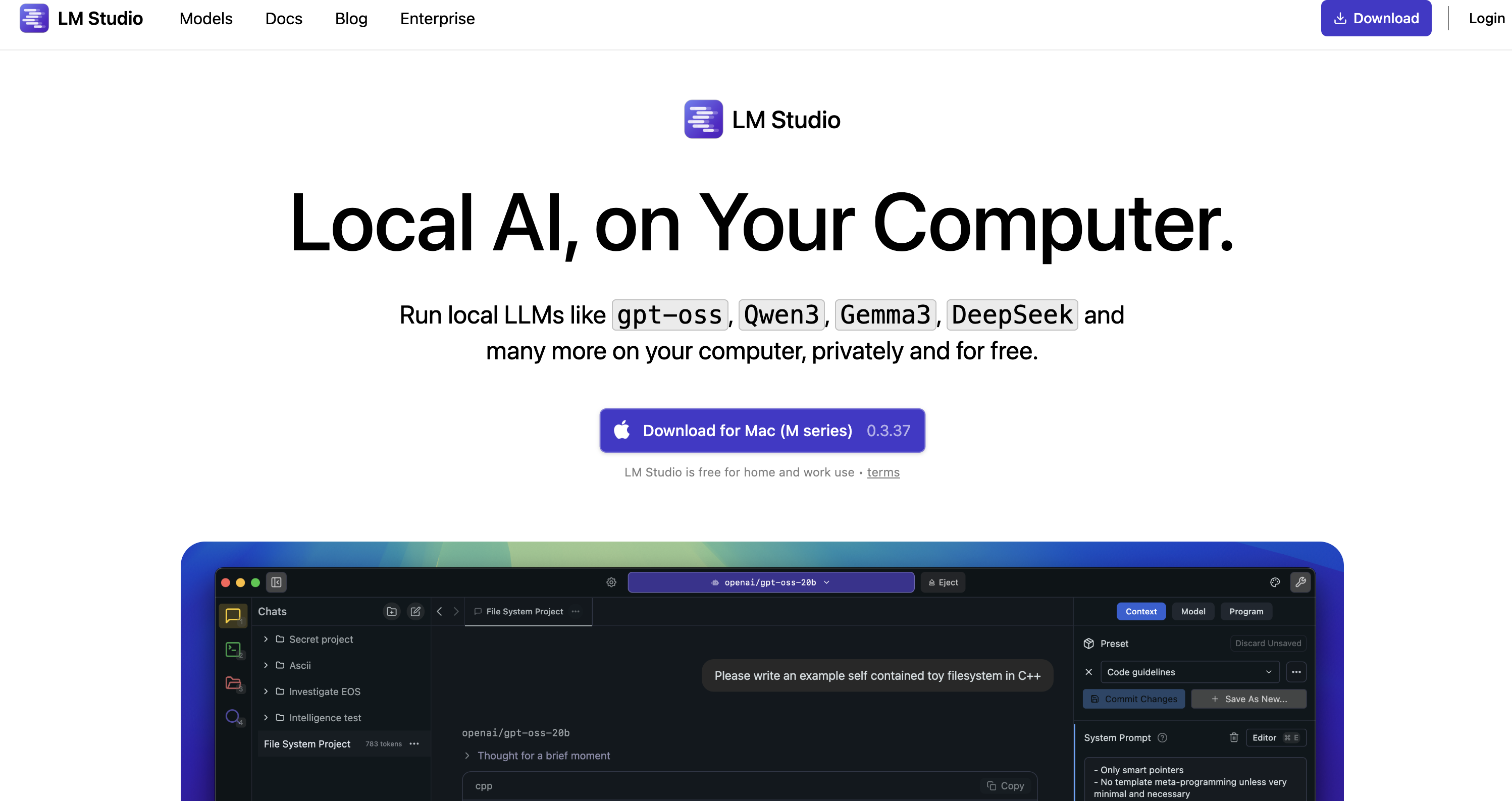
Task: Open the purple magnifier Discover icon in the sidebar
Action: (233, 717)
